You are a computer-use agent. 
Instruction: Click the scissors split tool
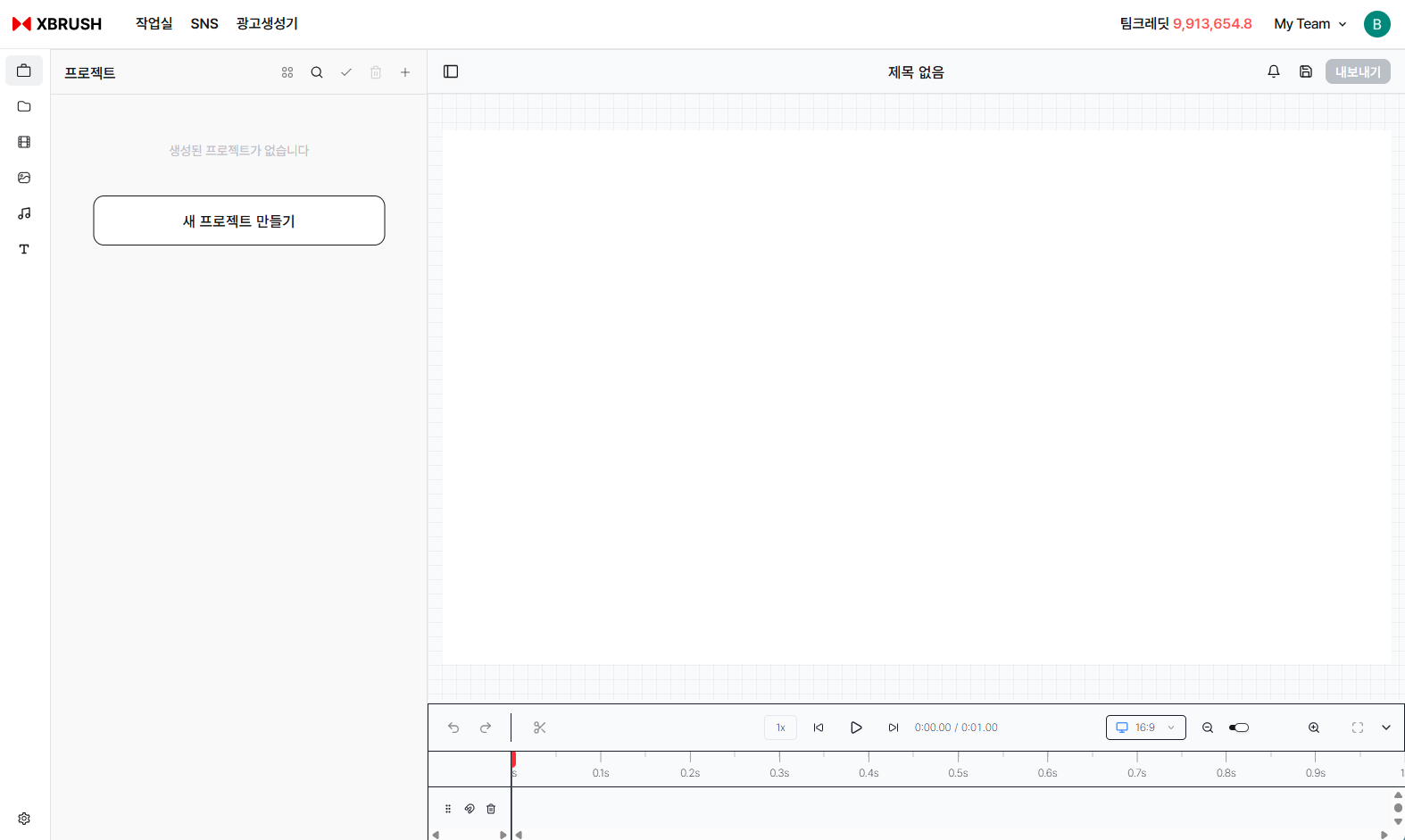click(539, 728)
